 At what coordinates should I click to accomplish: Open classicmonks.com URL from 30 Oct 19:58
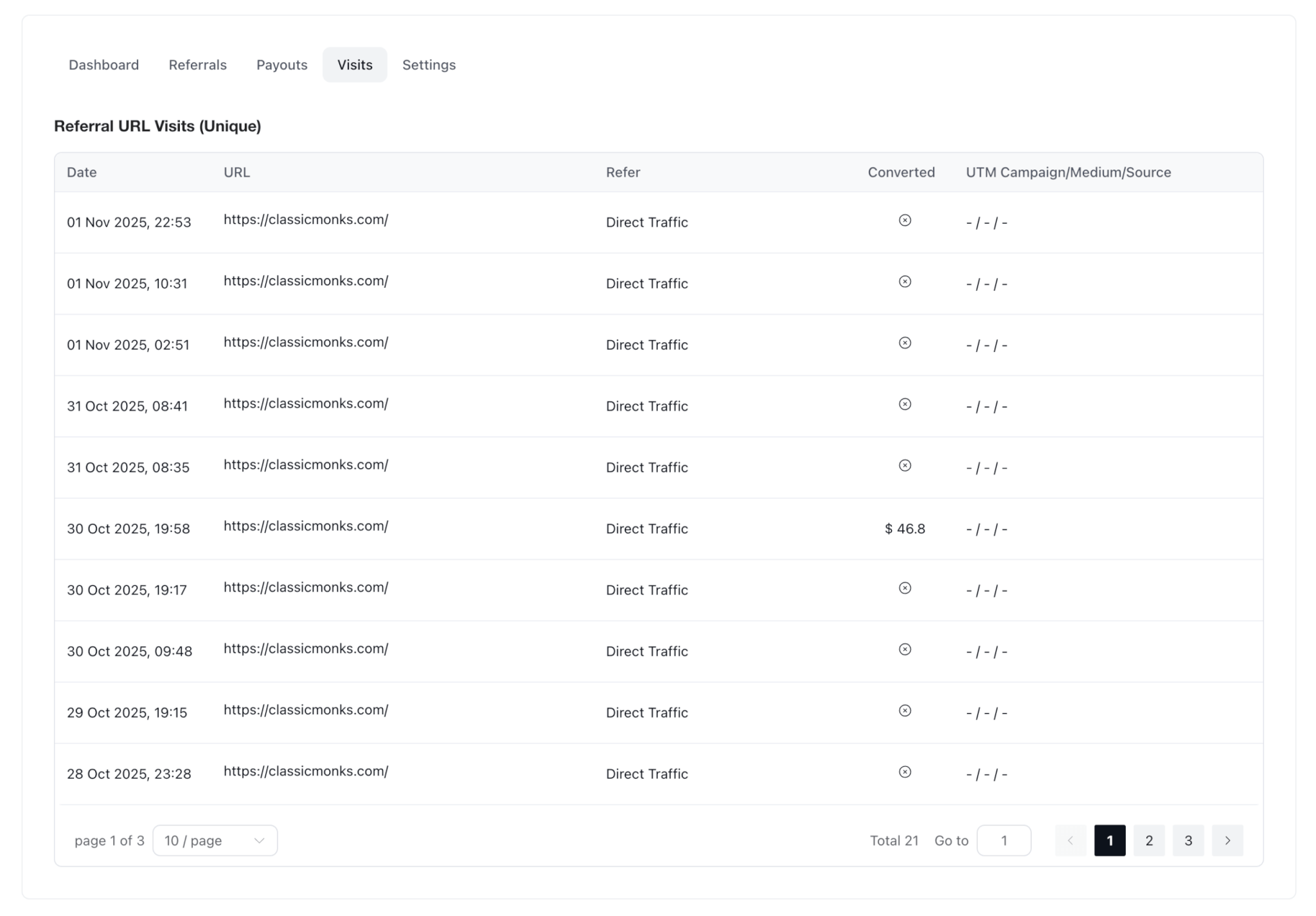point(306,526)
